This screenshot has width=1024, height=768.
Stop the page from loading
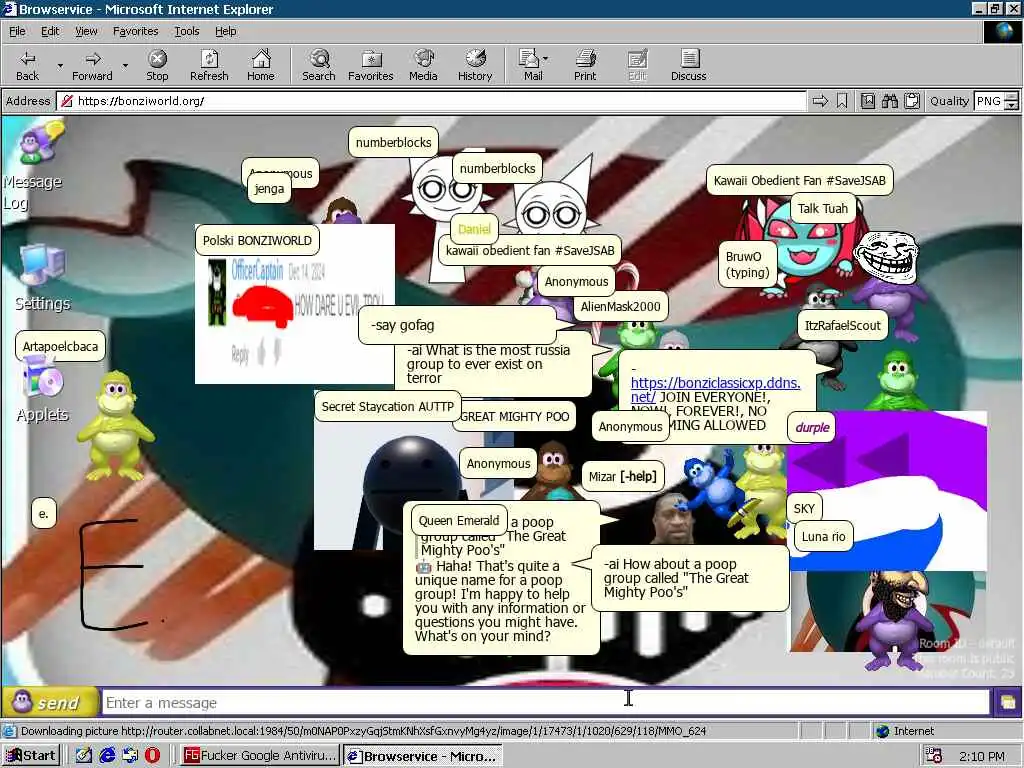[x=157, y=65]
